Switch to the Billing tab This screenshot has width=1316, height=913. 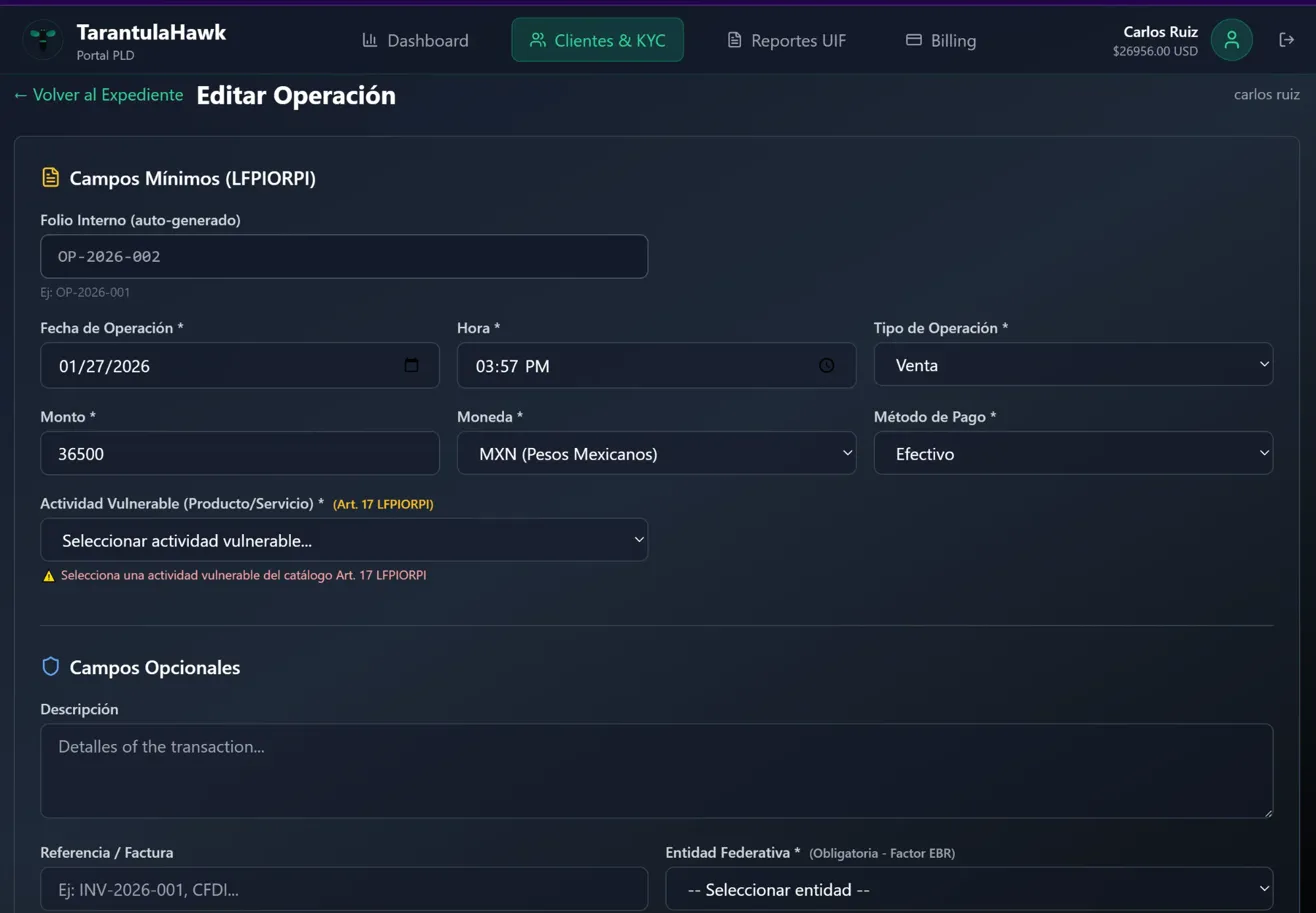pos(940,41)
